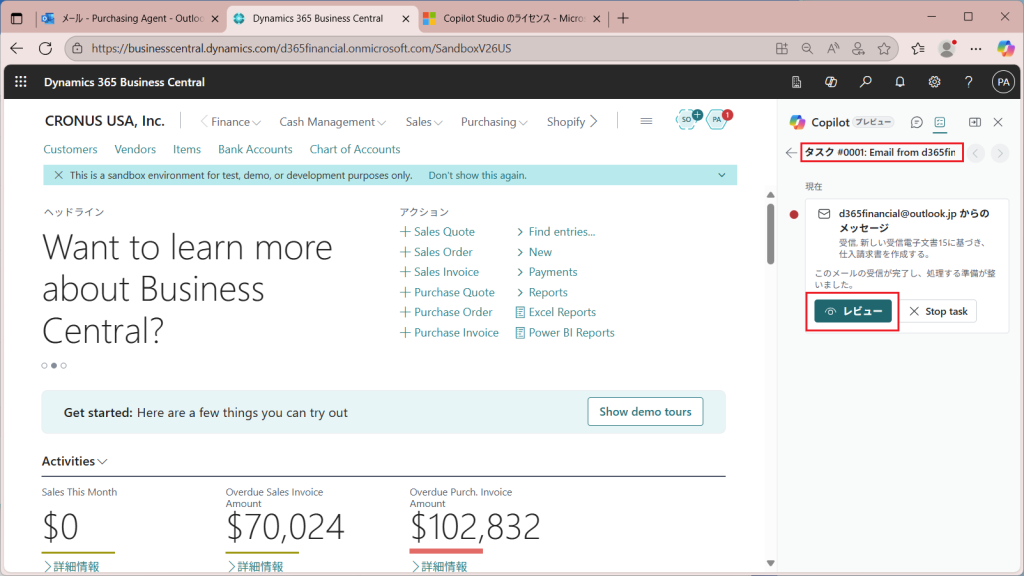Click Show demo tours

(x=645, y=411)
